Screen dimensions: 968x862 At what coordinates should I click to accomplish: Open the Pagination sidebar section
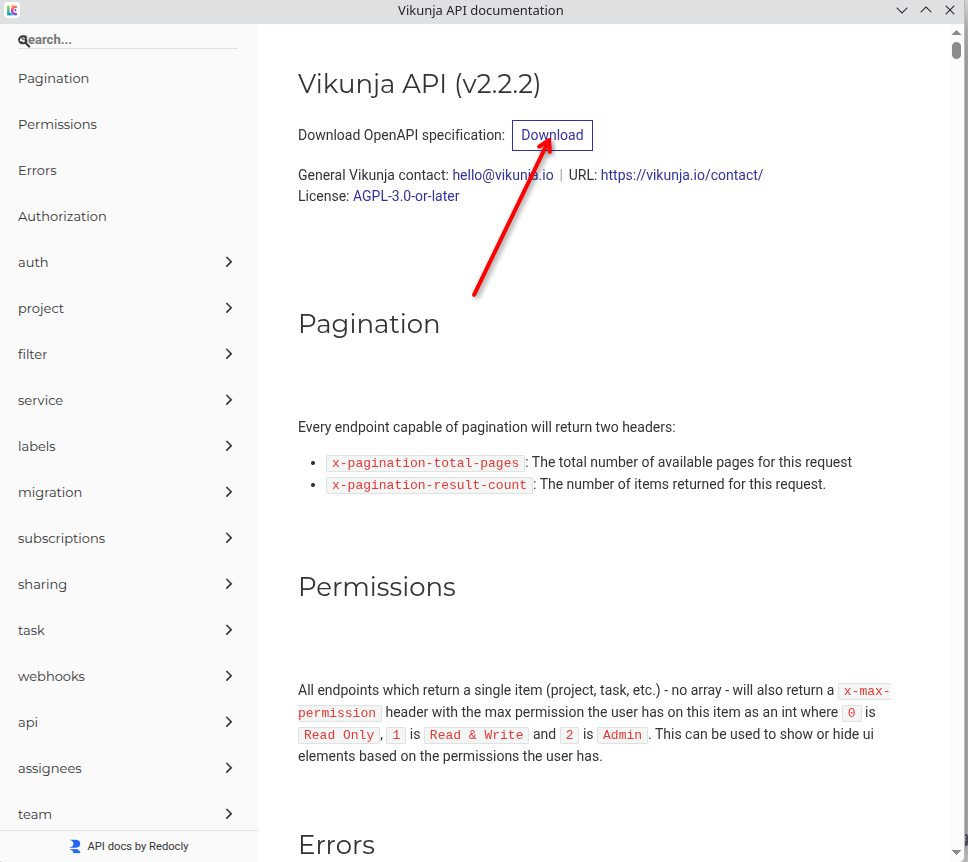point(54,78)
